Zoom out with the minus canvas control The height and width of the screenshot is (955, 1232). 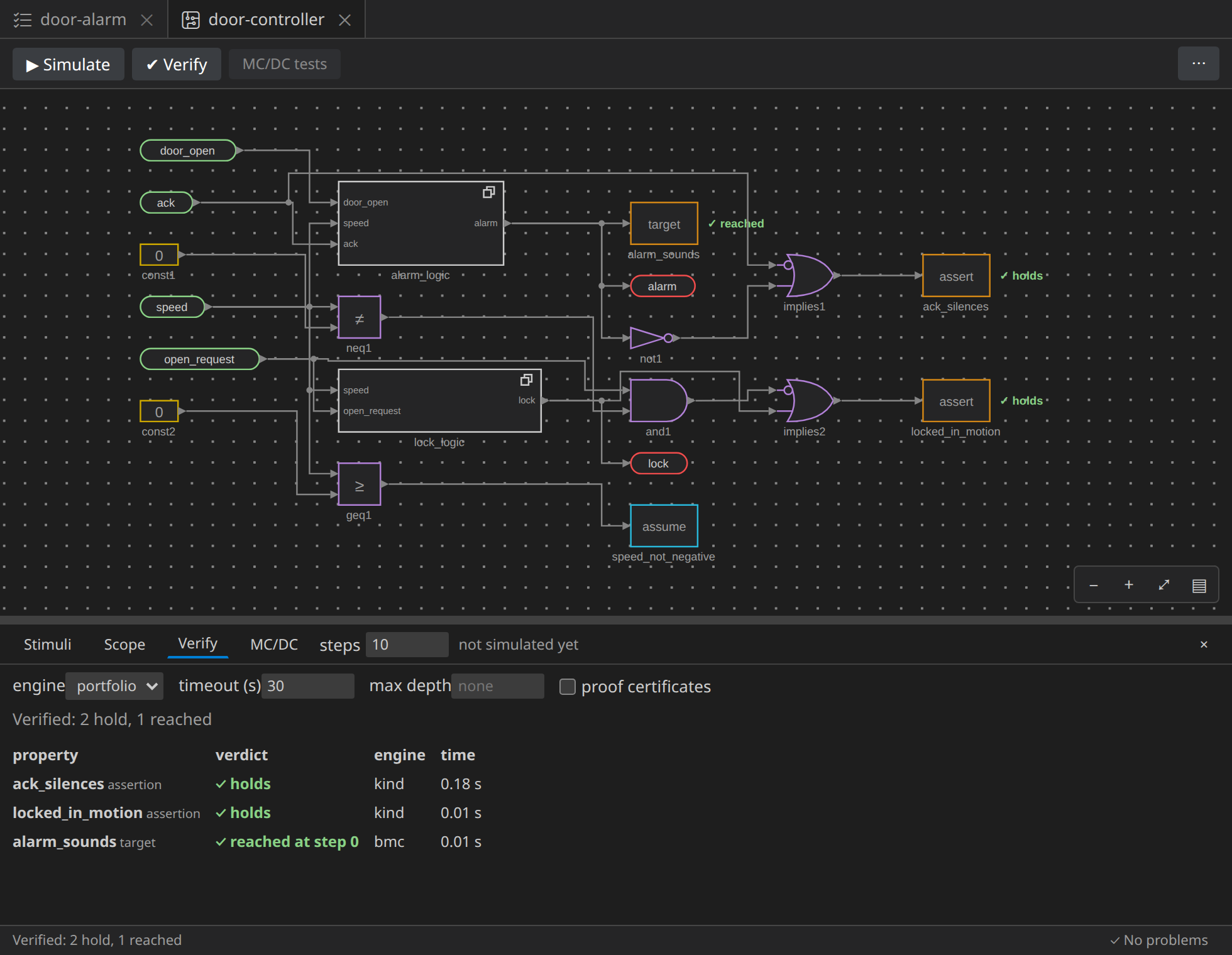[x=1094, y=585]
